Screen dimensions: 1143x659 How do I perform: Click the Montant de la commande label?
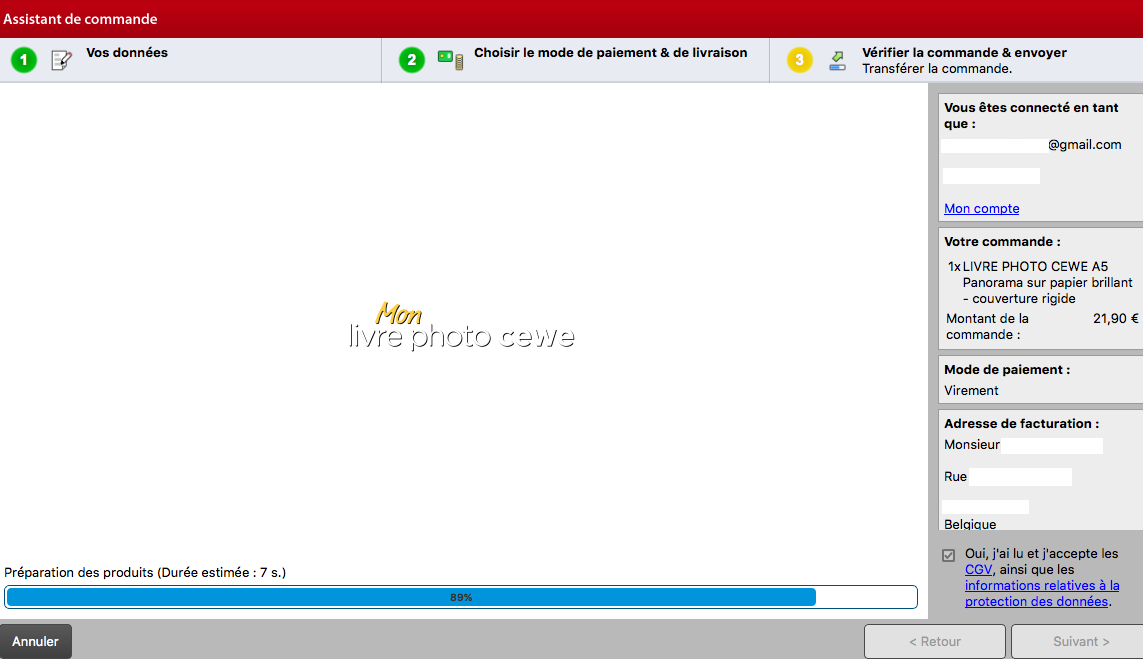coord(988,327)
